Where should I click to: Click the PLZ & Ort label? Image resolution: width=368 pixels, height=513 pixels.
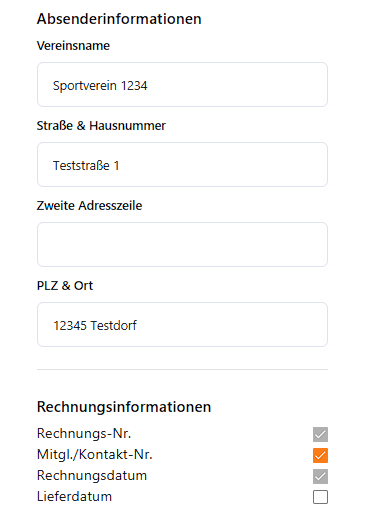click(65, 286)
